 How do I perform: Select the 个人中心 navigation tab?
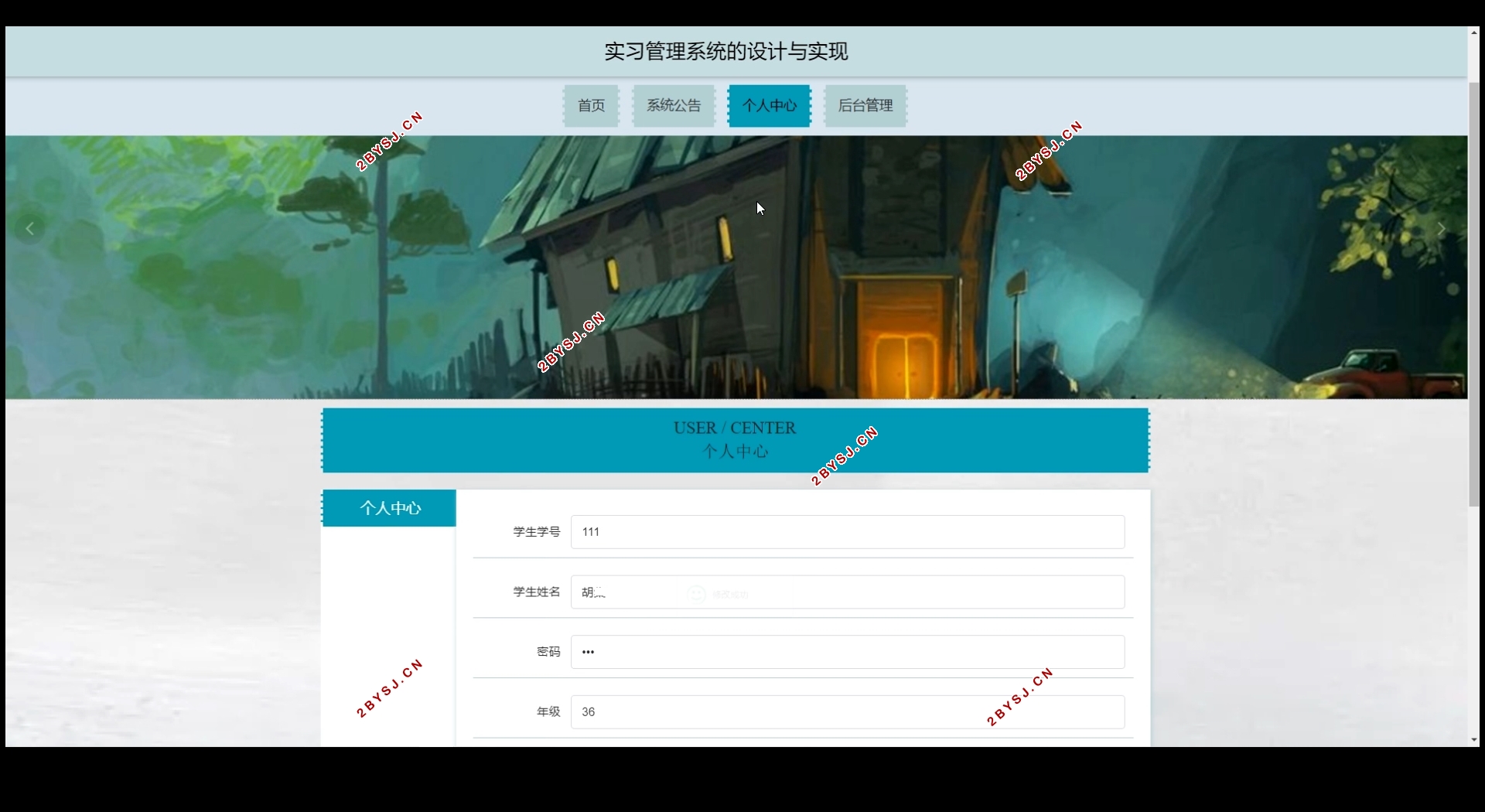point(770,105)
